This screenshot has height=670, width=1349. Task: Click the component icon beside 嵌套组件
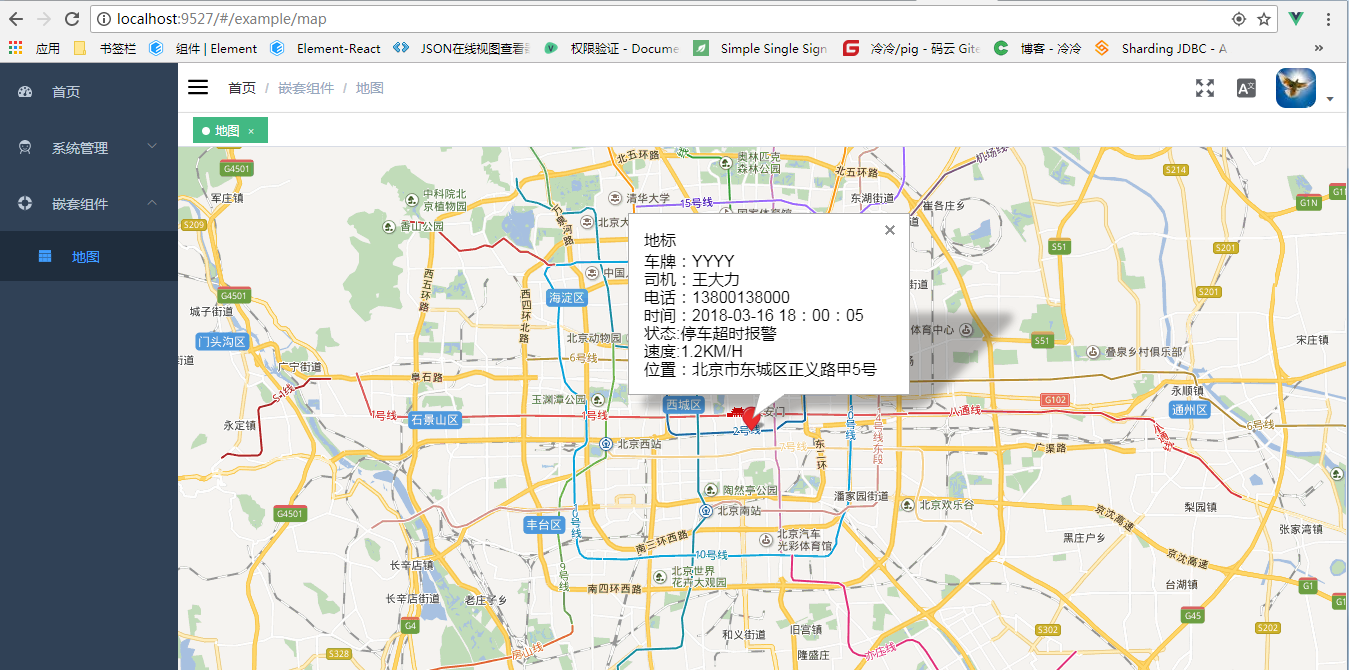[26, 204]
